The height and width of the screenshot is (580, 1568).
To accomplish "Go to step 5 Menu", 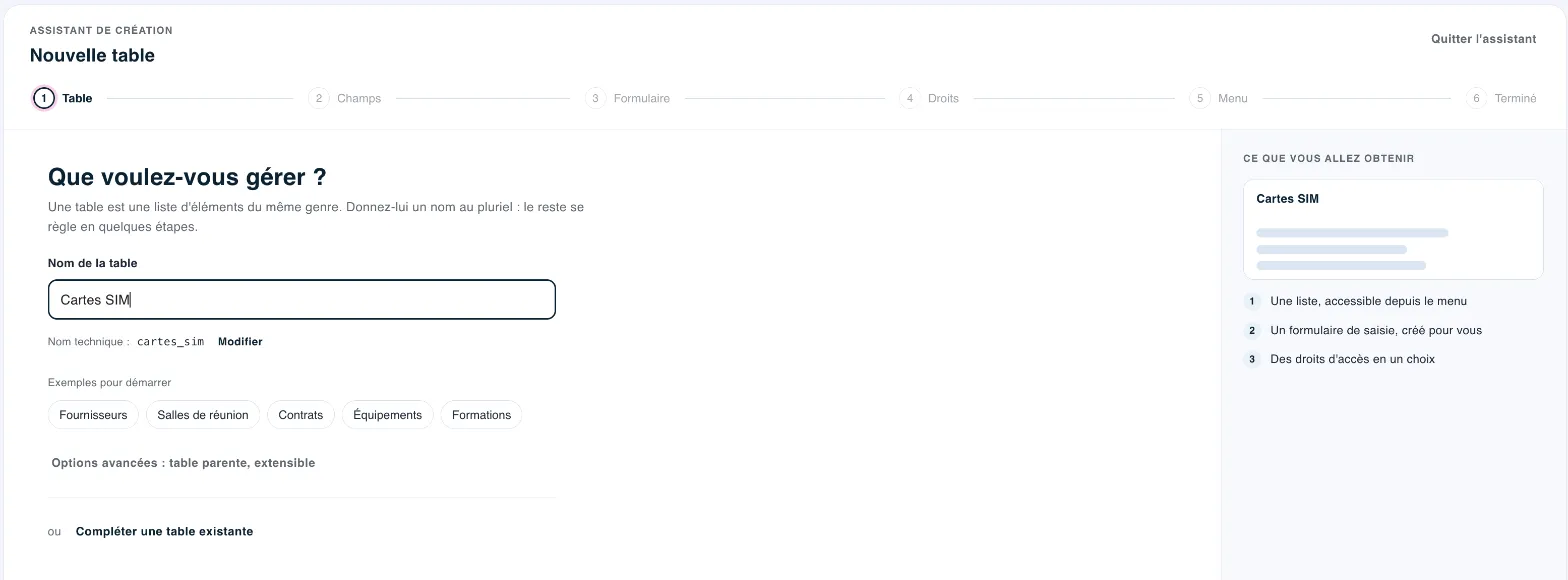I will click(1218, 98).
